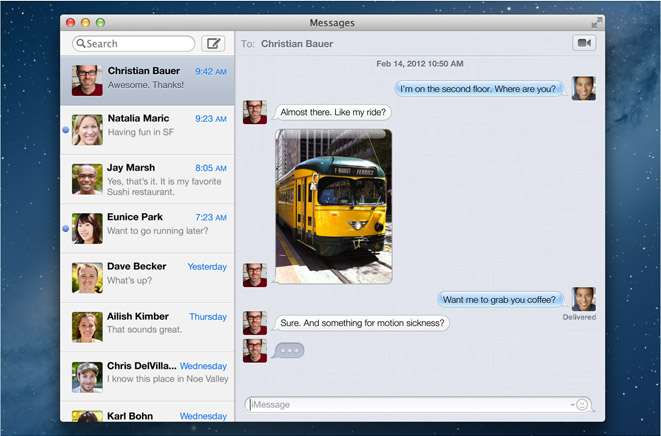The width and height of the screenshot is (661, 436).
Task: Click the search magnifying glass icon
Action: tap(80, 44)
